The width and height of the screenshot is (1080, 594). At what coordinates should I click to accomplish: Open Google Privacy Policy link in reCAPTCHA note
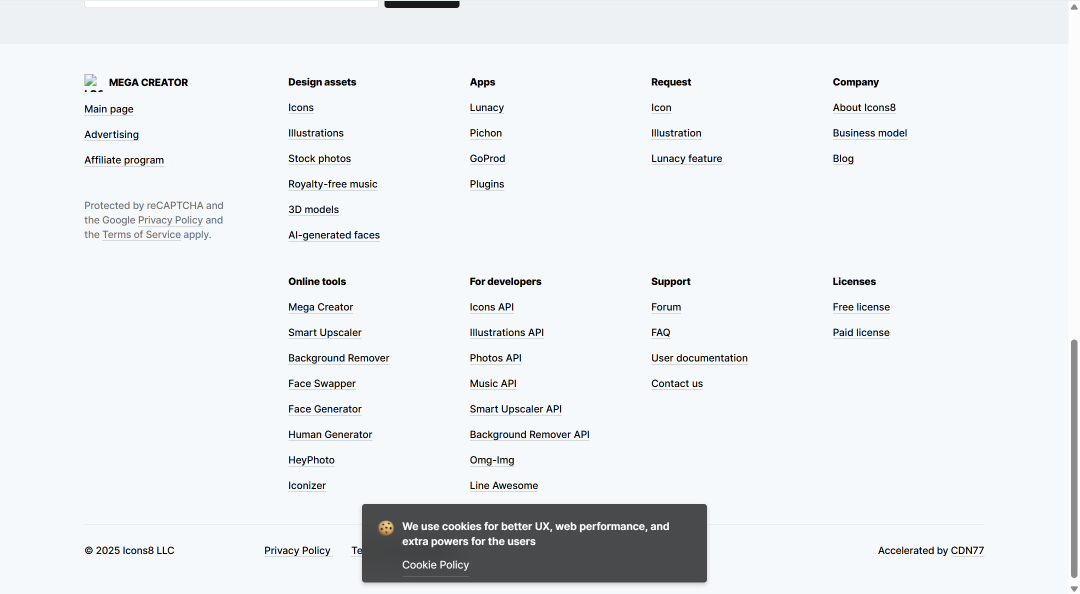coord(170,220)
